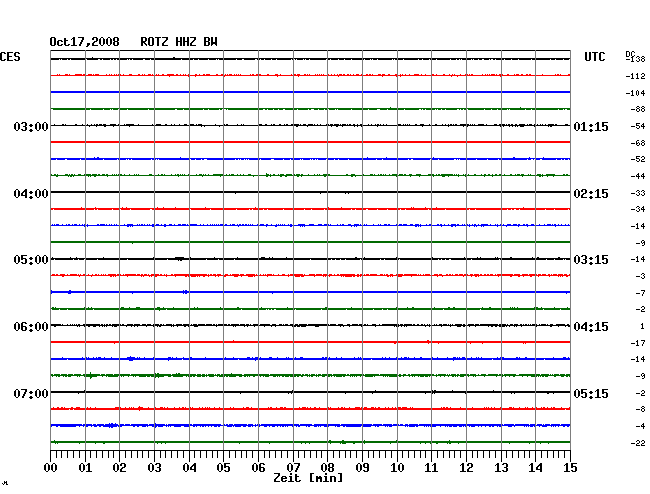This screenshot has width=650, height=494.
Task: Select the DC offset value -3
Action: pyautogui.click(x=640, y=276)
